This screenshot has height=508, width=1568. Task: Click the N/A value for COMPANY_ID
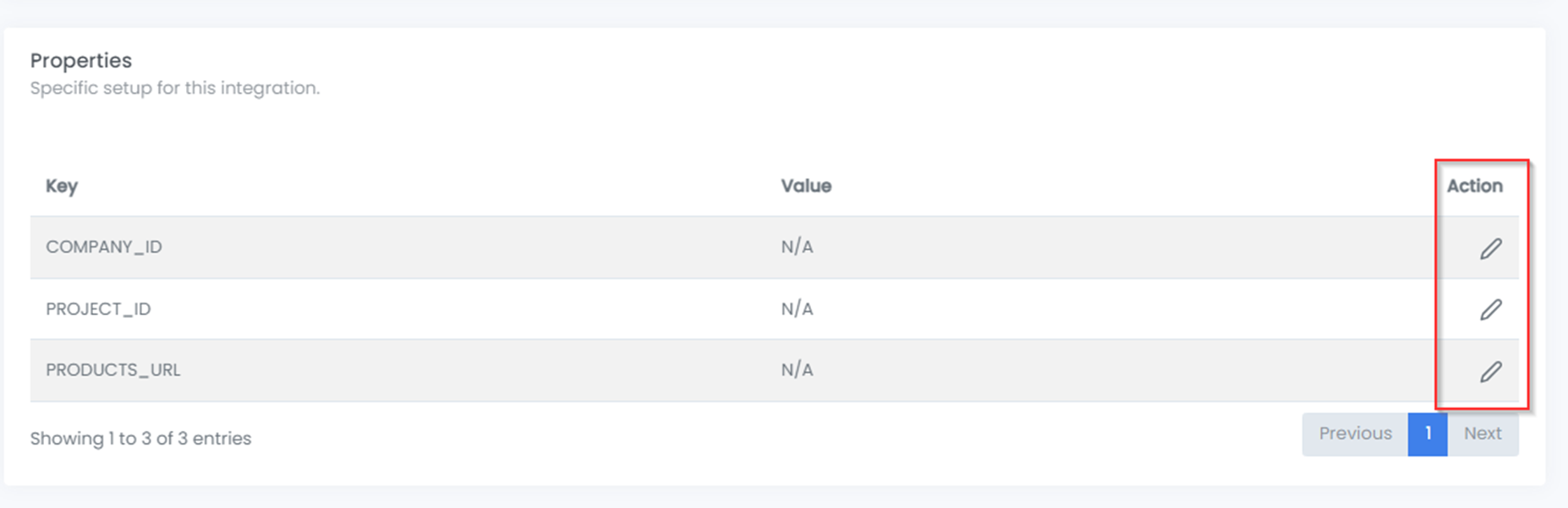797,247
